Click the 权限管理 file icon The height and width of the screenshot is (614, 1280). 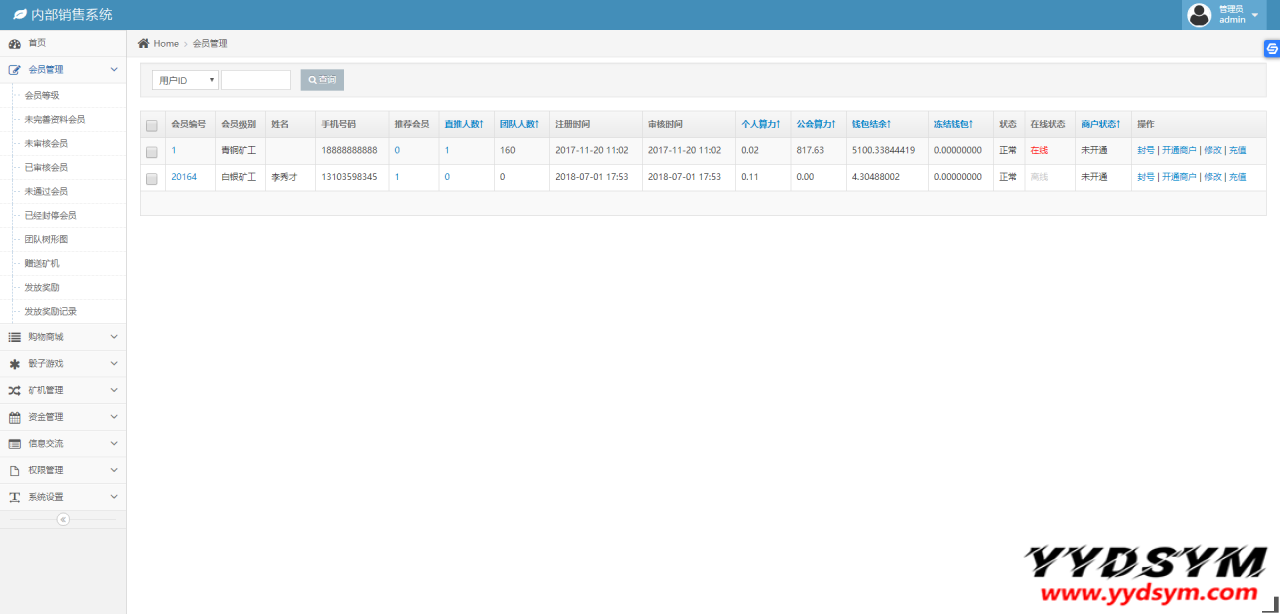(14, 470)
